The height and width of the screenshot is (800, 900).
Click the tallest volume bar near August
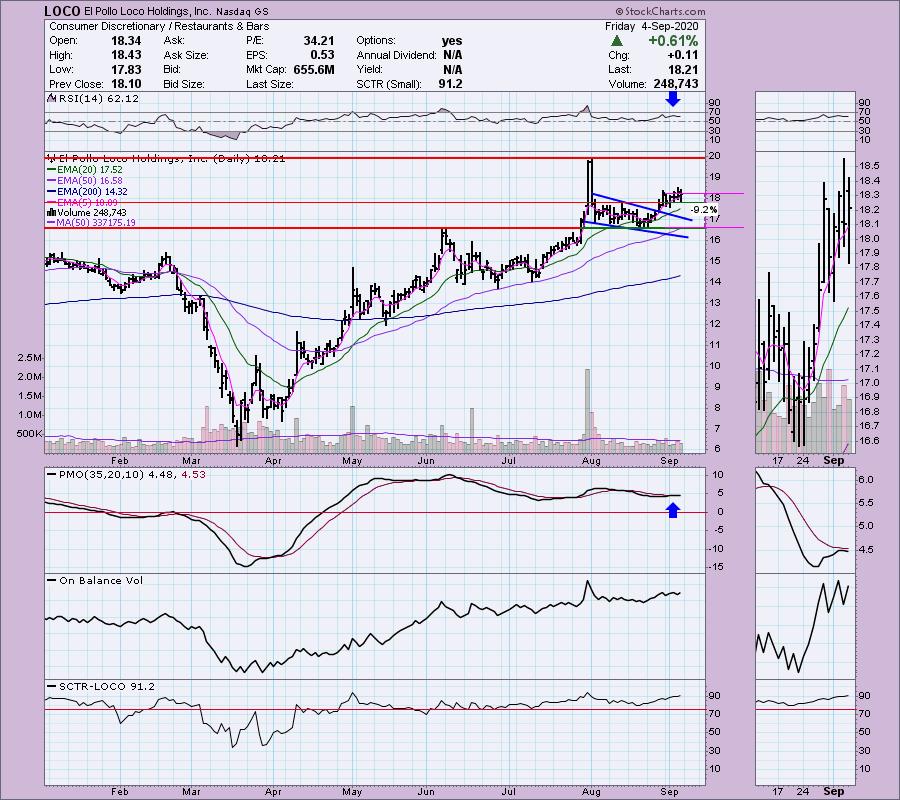click(587, 412)
